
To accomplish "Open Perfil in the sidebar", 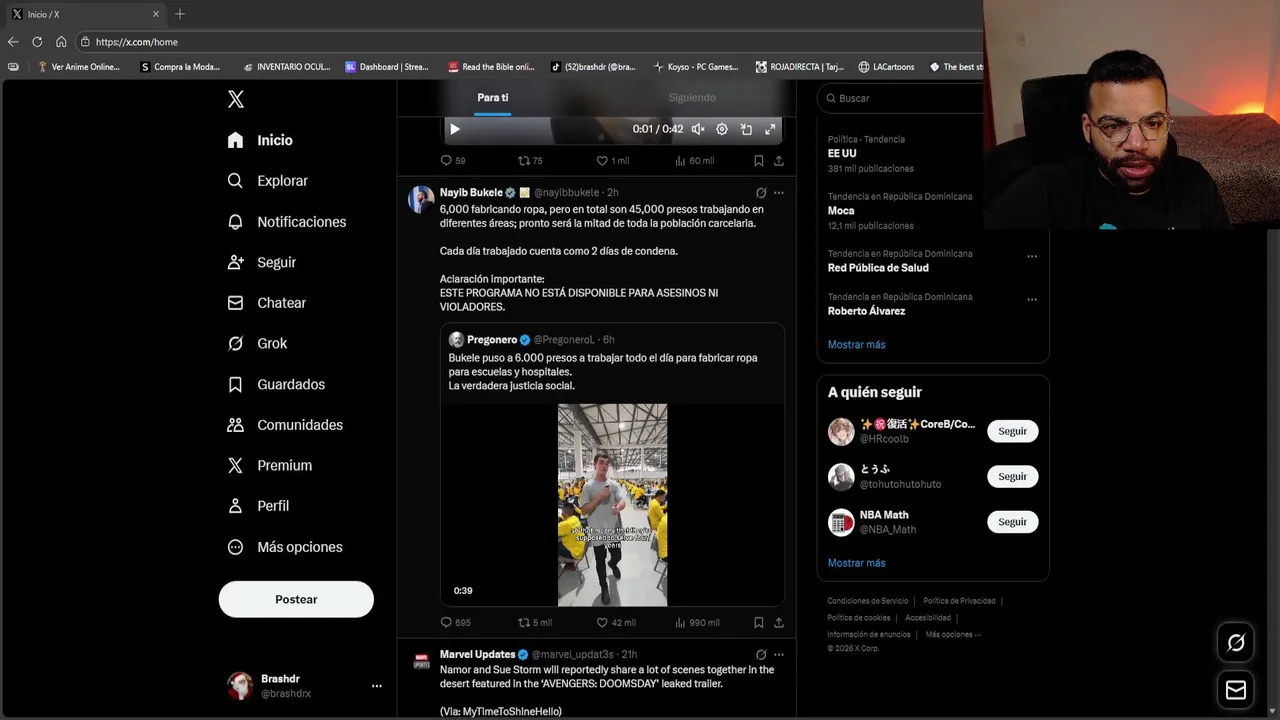I will coord(258,506).
